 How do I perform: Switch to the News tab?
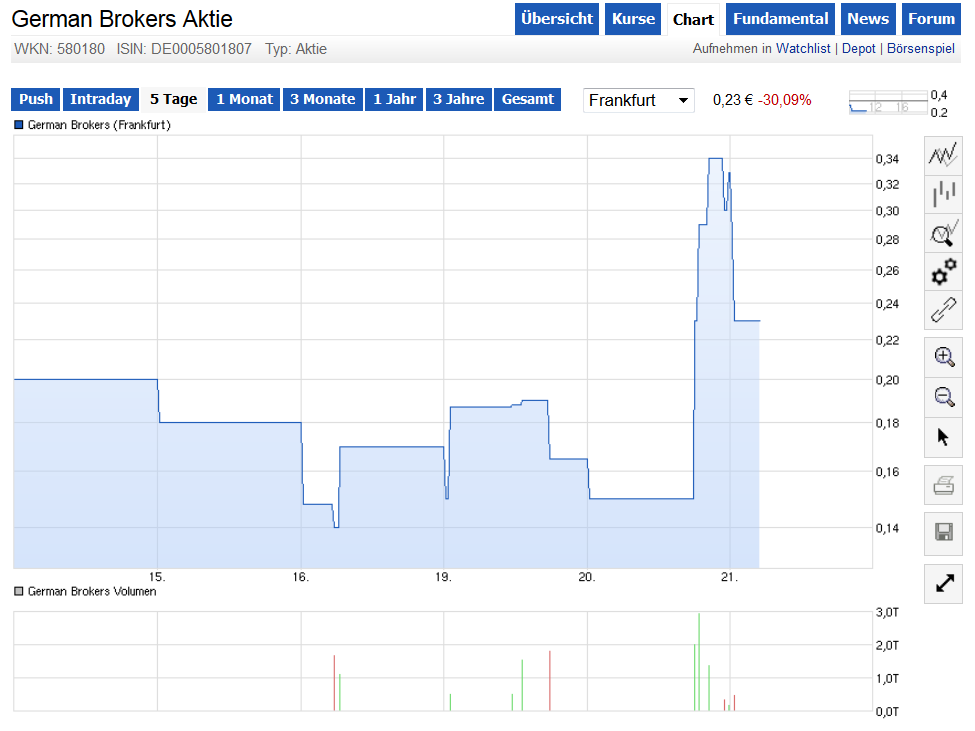868,19
